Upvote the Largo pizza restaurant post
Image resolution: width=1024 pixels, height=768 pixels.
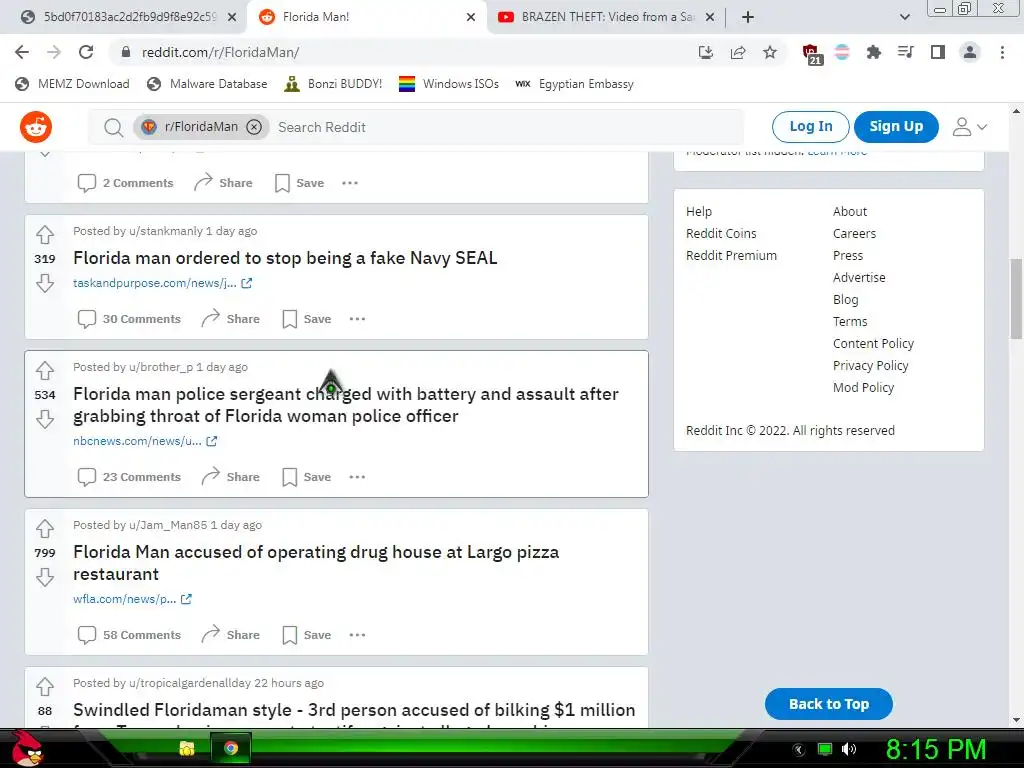pos(45,528)
